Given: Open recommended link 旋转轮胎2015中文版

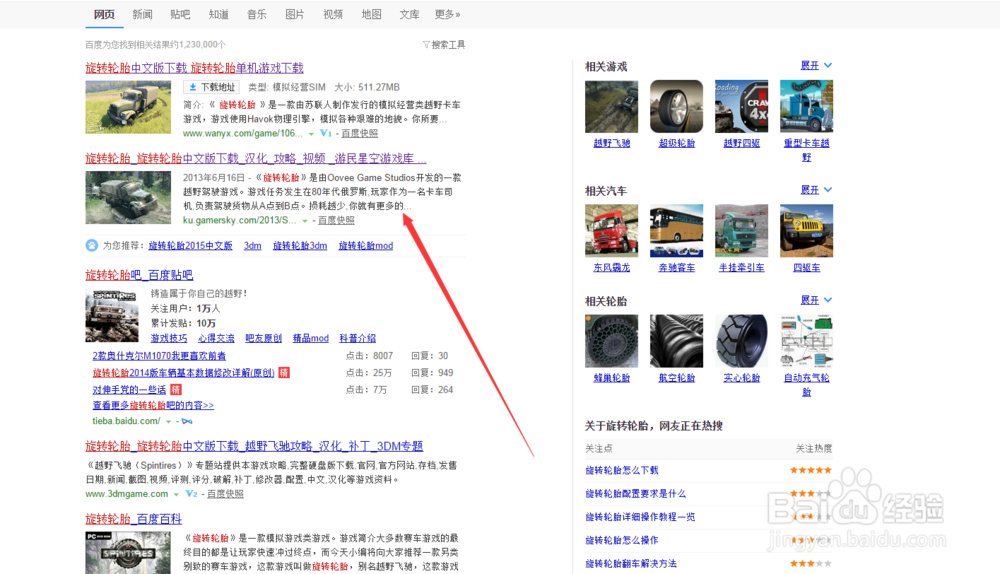Looking at the screenshot, I should coord(190,246).
